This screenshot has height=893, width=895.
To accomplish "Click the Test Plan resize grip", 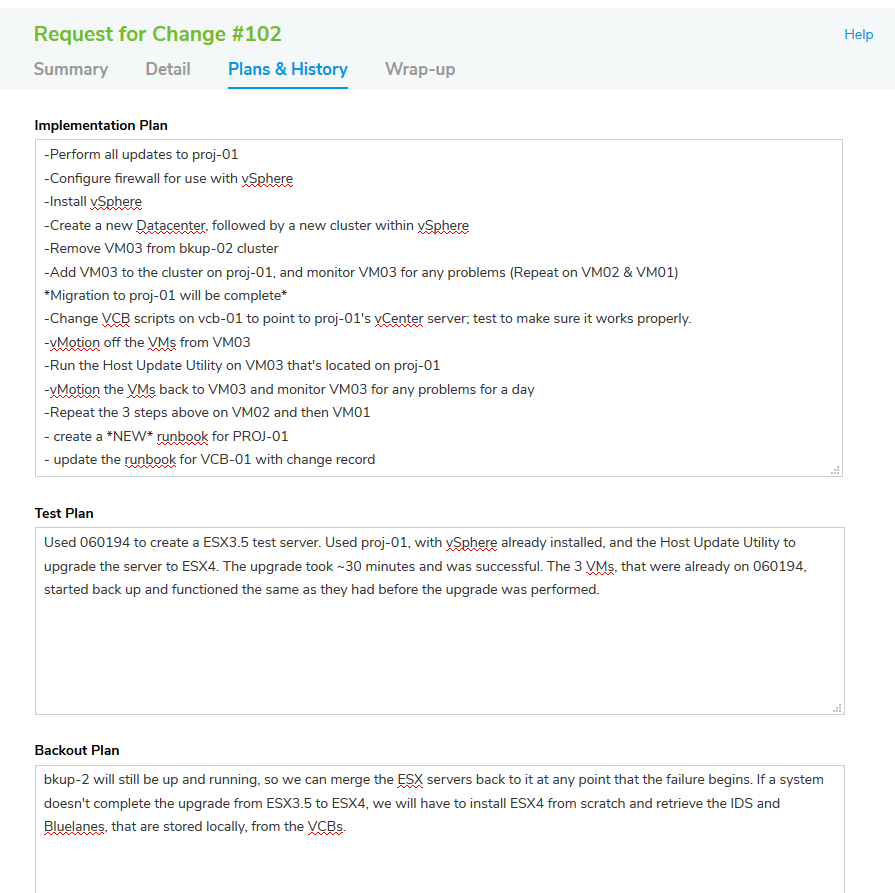I will [x=835, y=706].
